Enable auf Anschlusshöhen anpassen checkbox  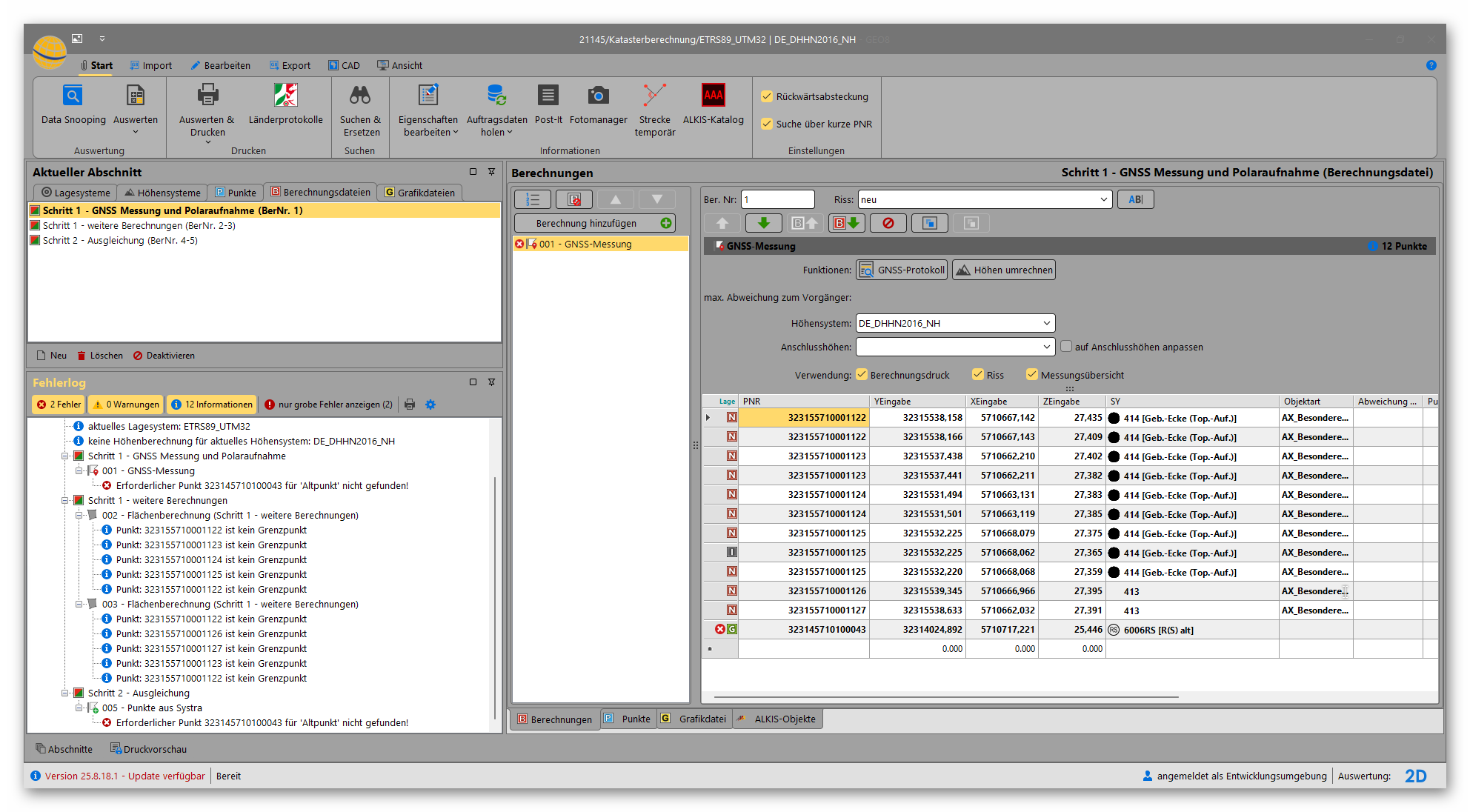pyautogui.click(x=1066, y=346)
